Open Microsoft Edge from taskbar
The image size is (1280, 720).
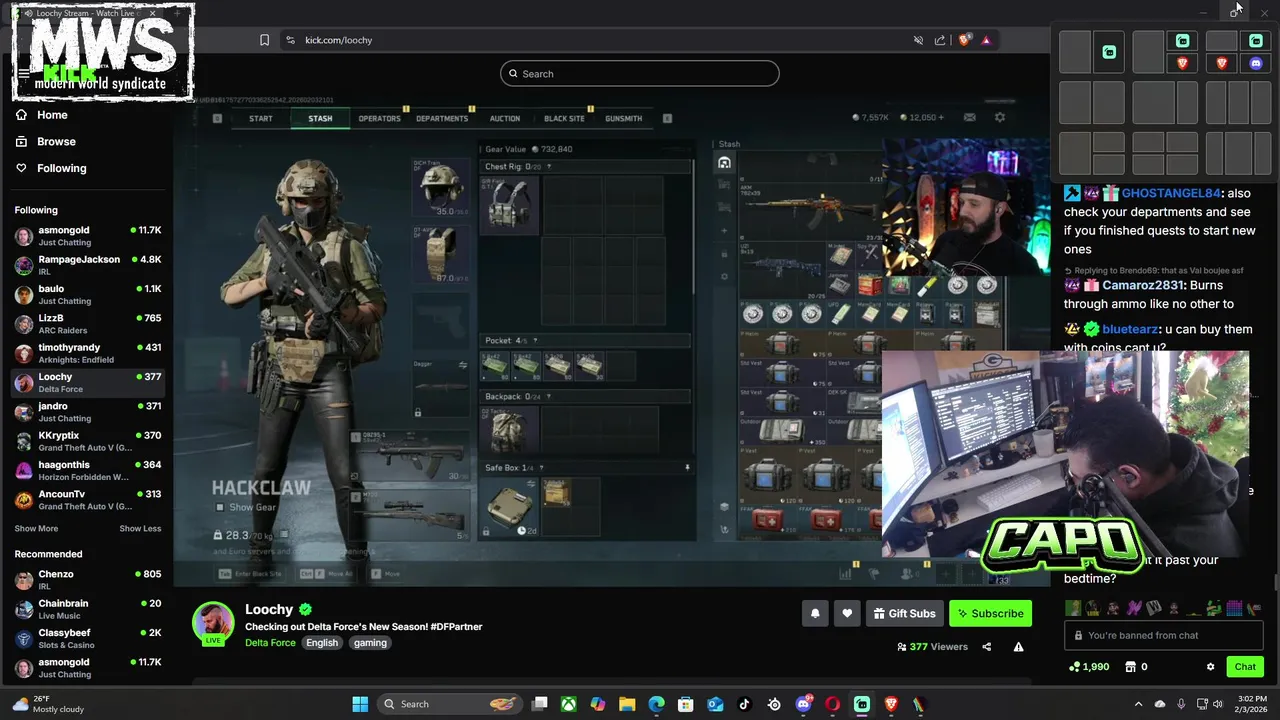coord(657,704)
